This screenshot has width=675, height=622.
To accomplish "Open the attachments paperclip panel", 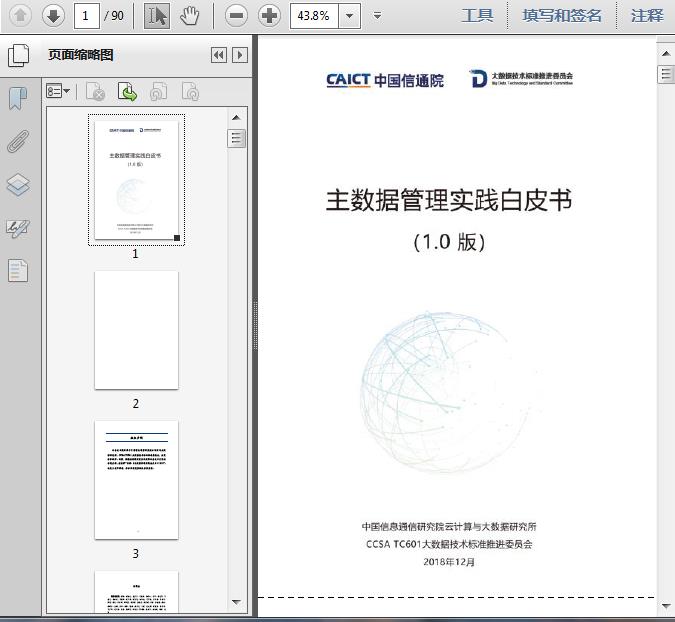I will 18,141.
